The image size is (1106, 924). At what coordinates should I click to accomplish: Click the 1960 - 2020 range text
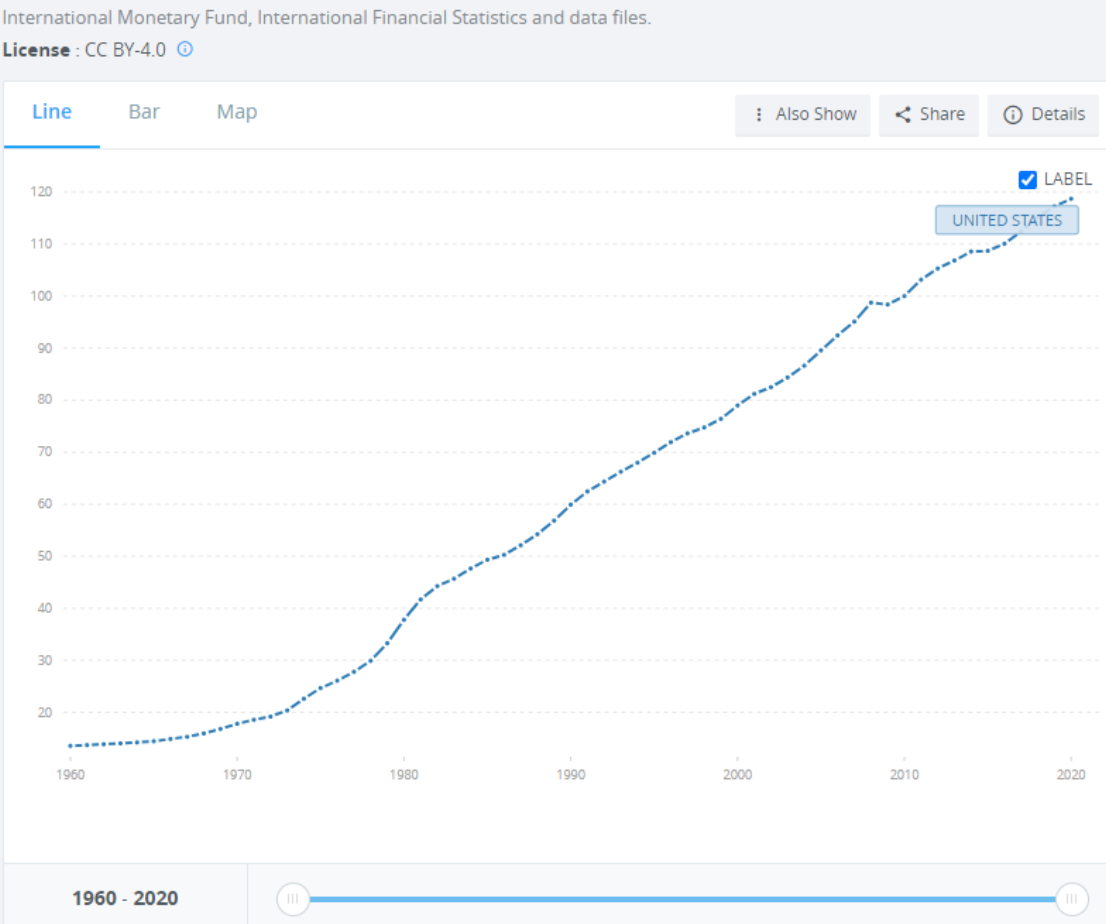tap(125, 898)
